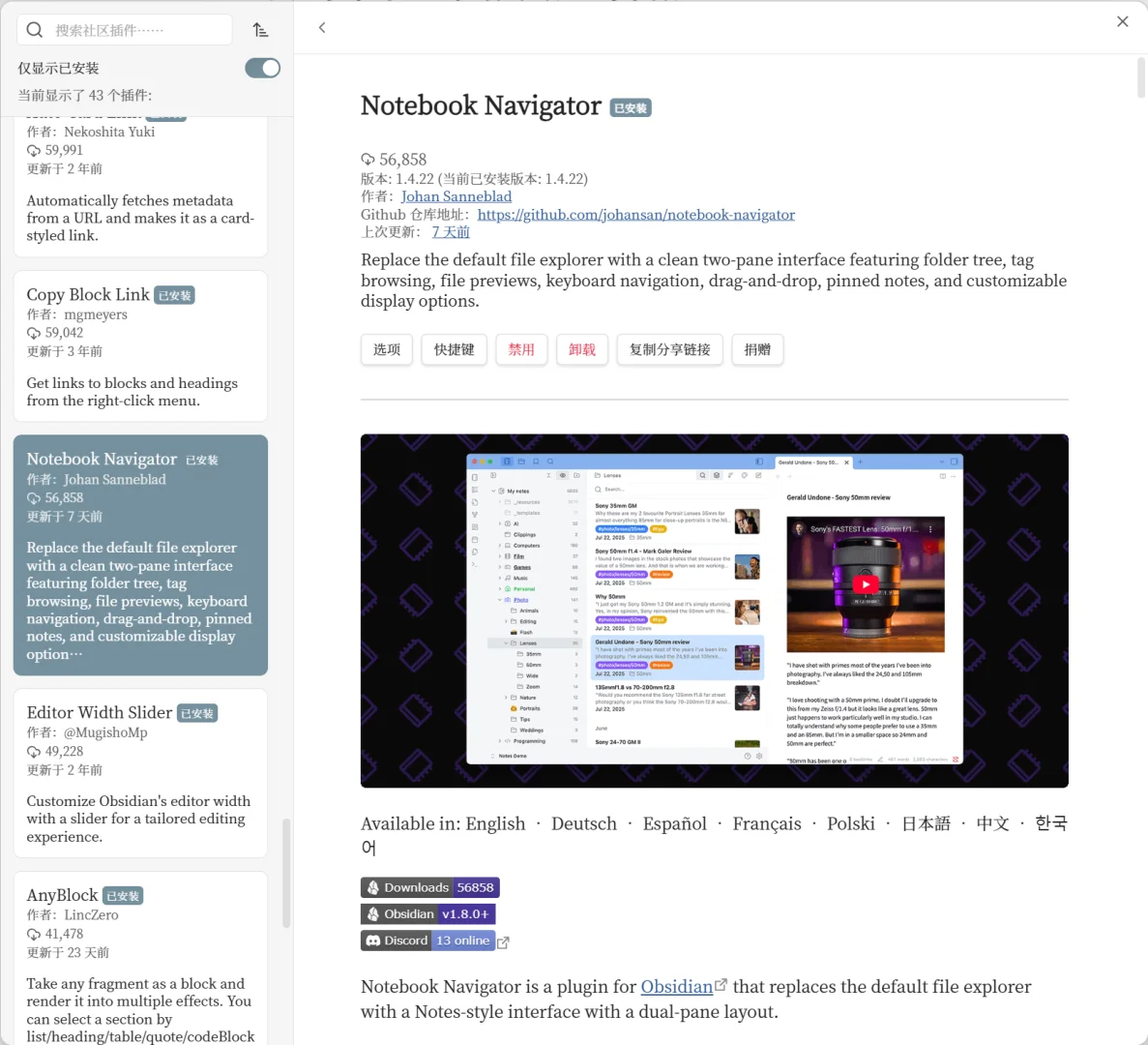Click installed badge on AnyBlock card
This screenshot has width=1148, height=1045.
pyautogui.click(x=122, y=896)
